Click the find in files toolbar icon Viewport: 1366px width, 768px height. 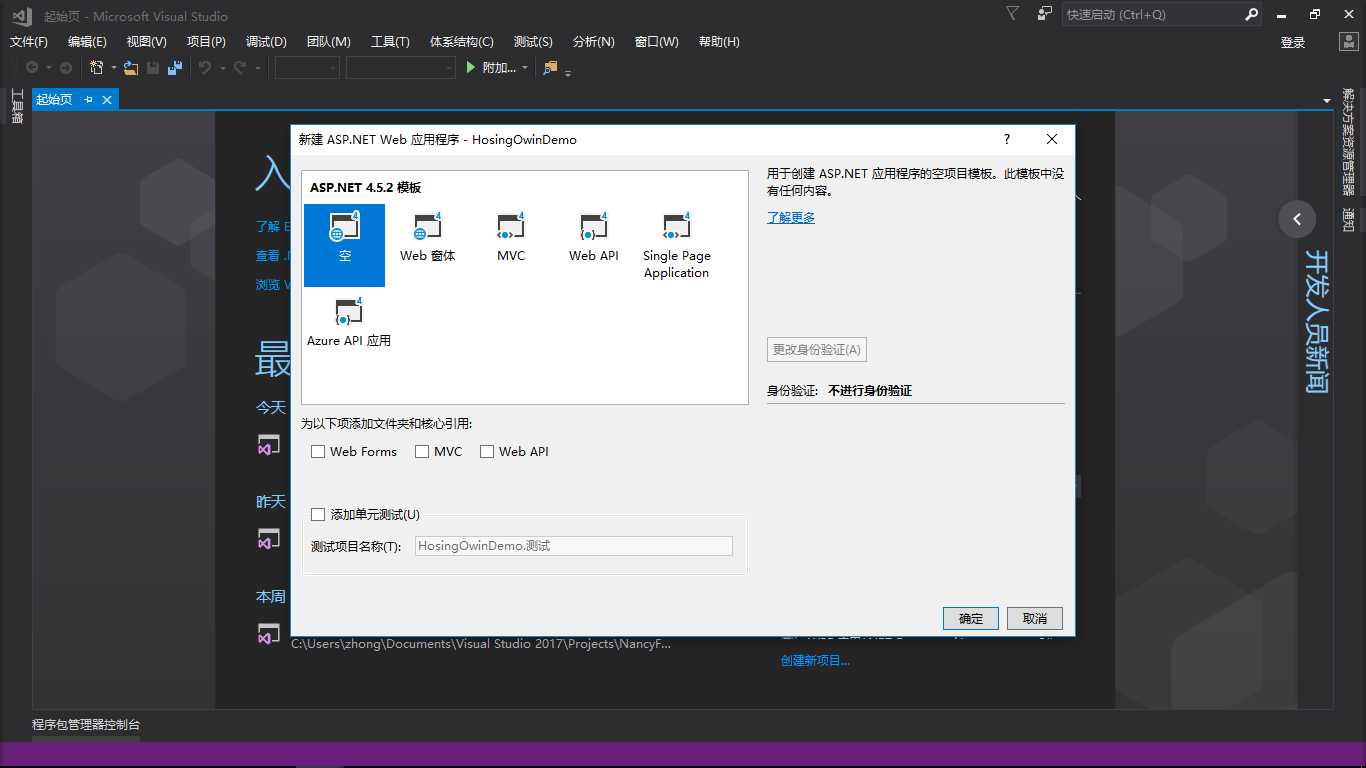(x=550, y=68)
